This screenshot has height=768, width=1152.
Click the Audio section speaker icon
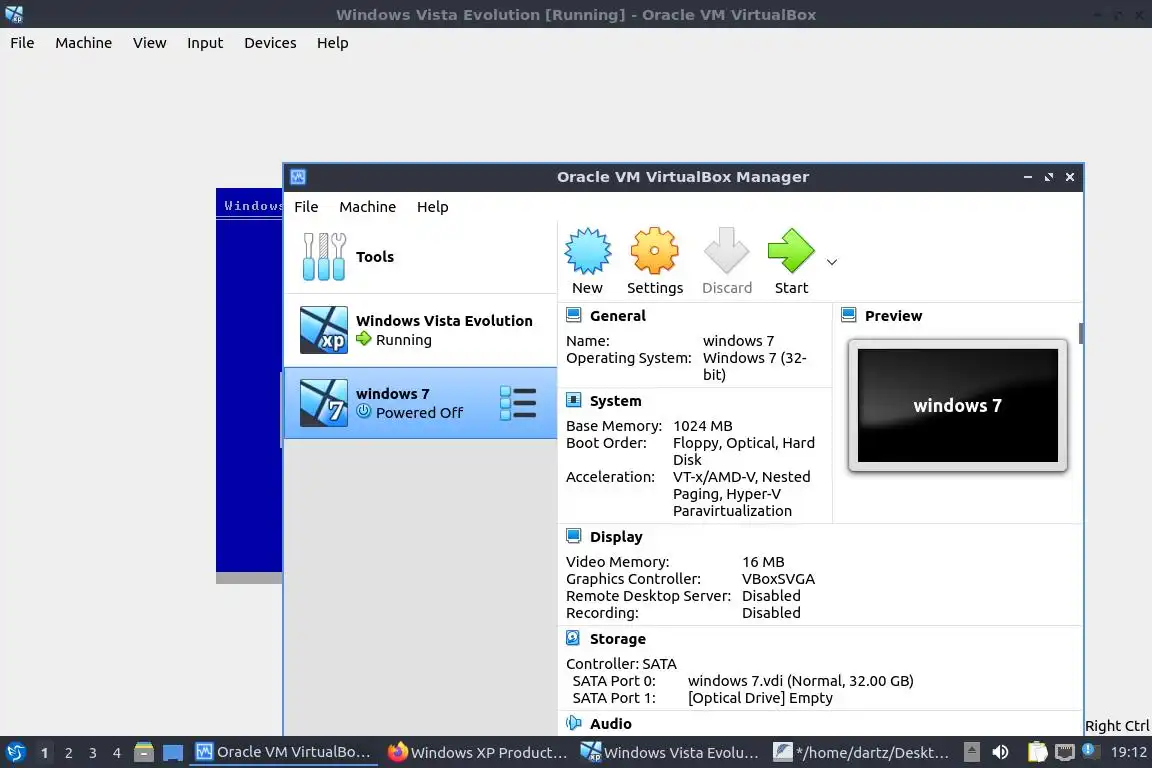point(574,723)
